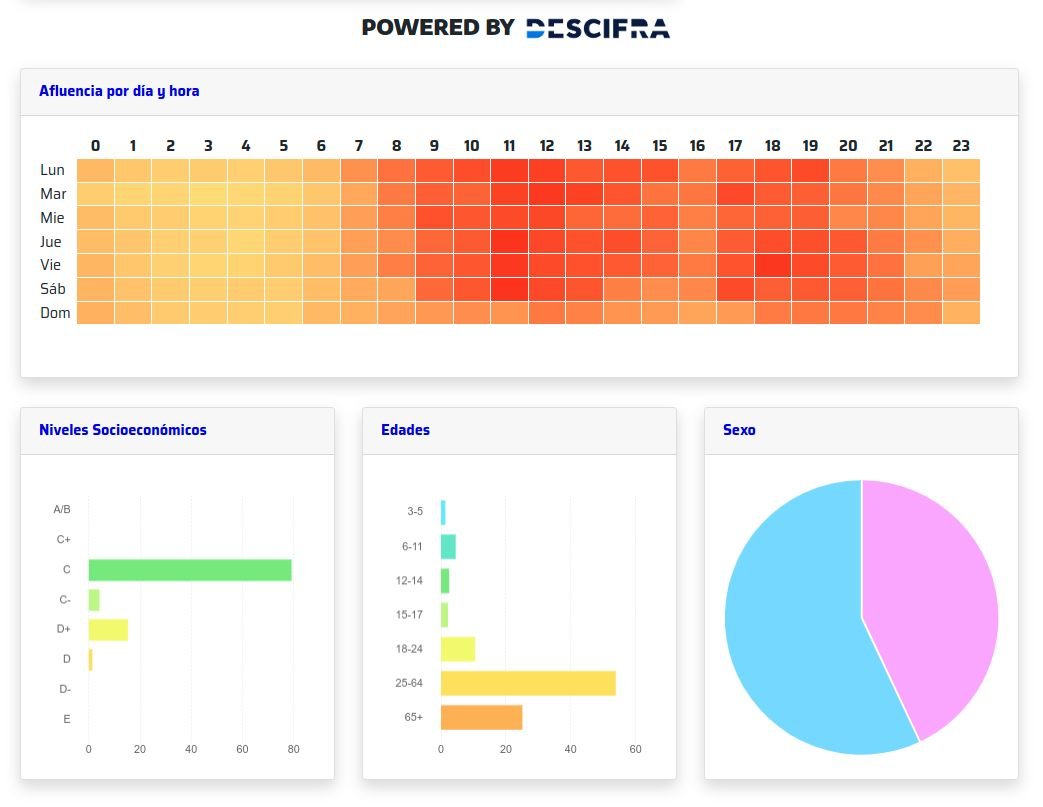Click the green C bar in Niveles Socioeconómicos
Image resolution: width=1043 pixels, height=807 pixels.
190,570
